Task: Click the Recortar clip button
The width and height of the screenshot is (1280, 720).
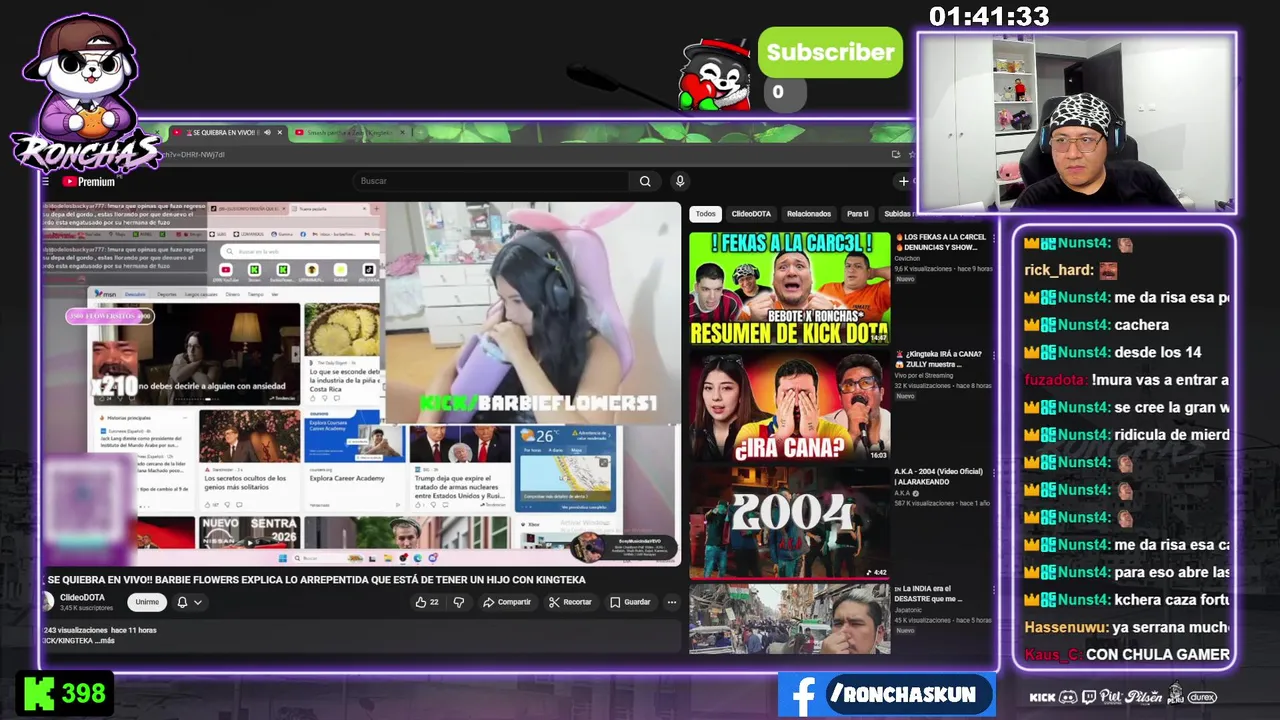Action: tap(571, 602)
